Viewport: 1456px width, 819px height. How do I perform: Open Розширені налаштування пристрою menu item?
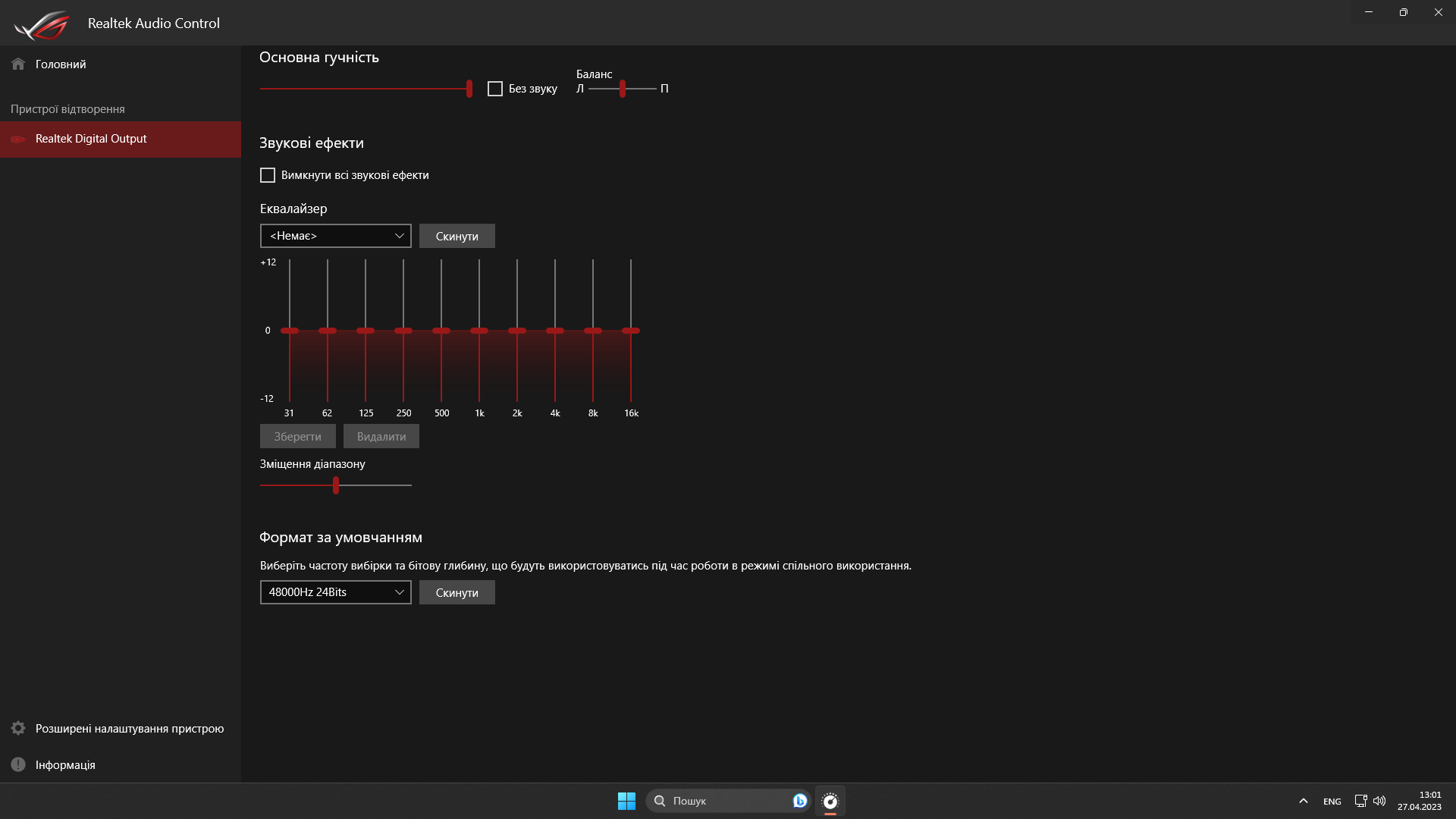click(x=121, y=728)
